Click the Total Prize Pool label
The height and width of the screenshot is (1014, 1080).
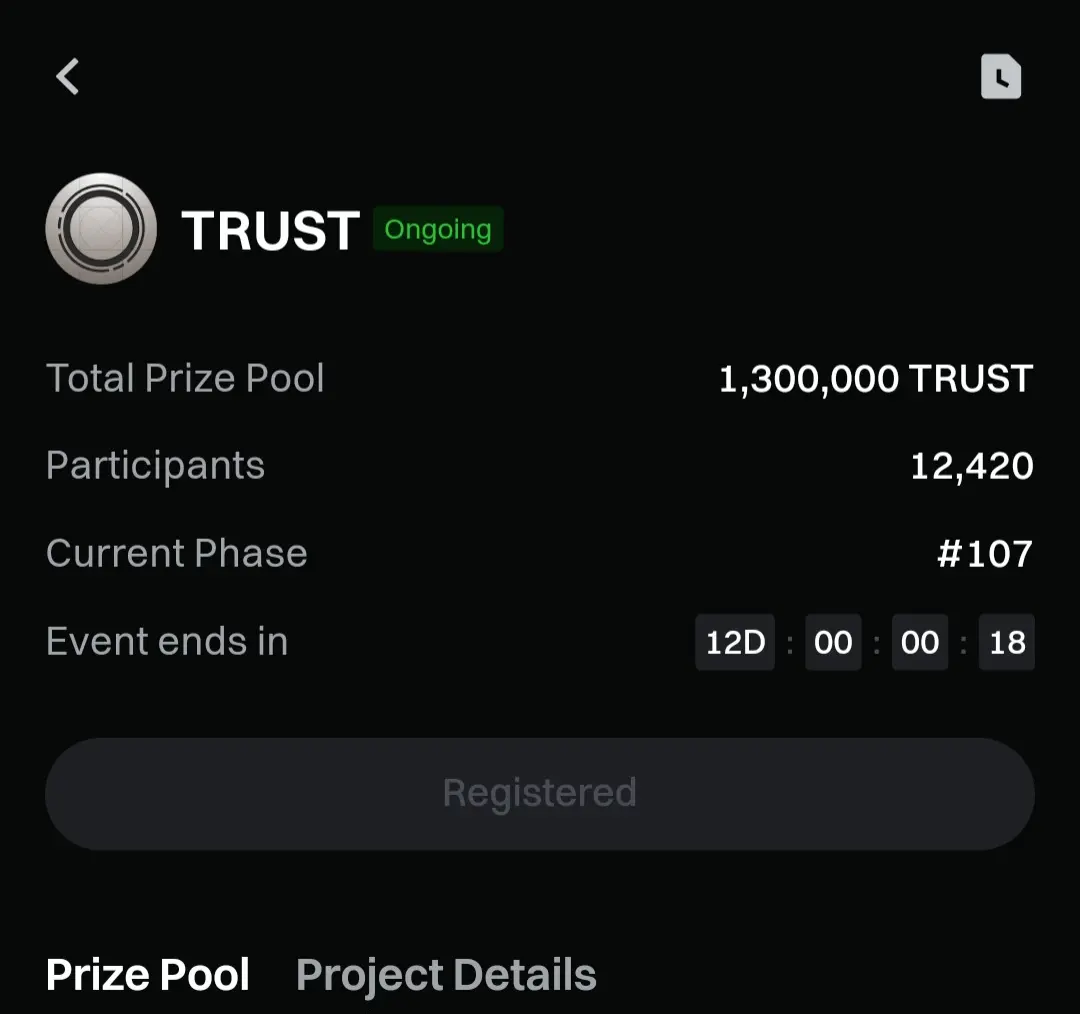click(185, 377)
